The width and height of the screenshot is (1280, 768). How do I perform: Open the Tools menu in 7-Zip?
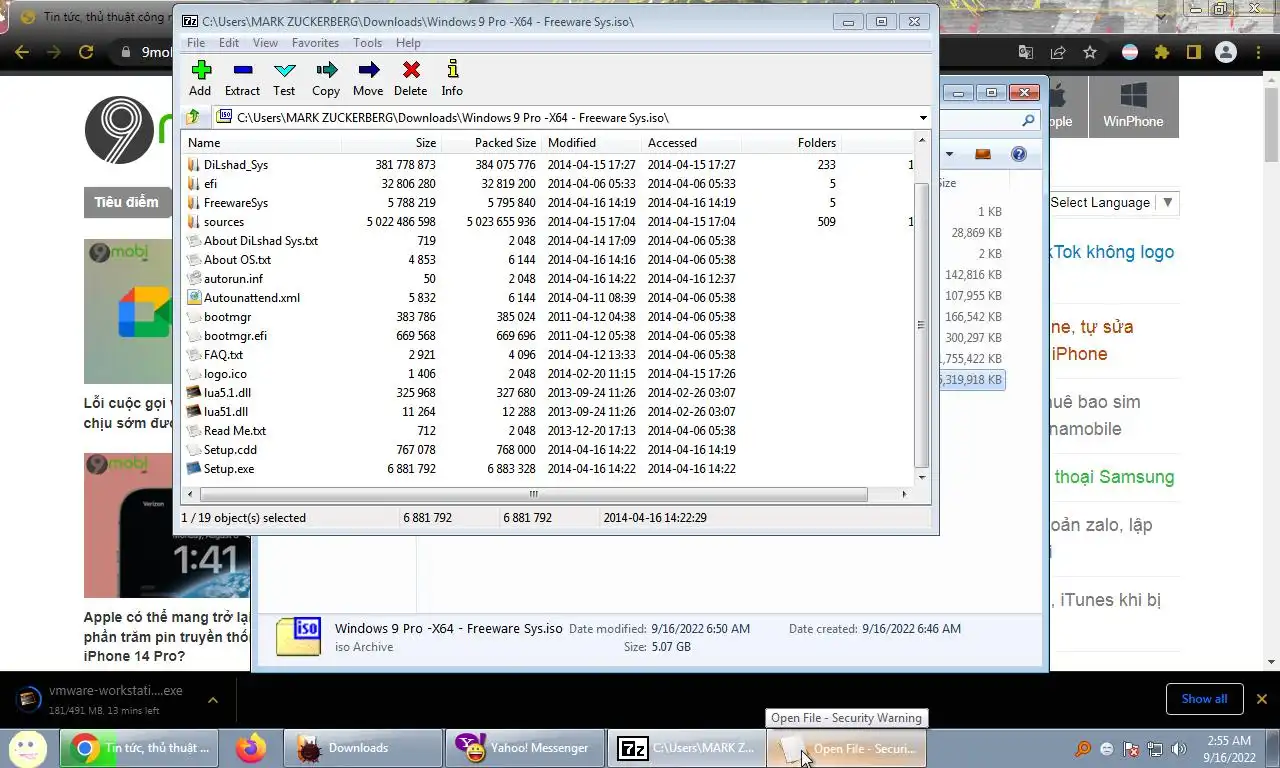[367, 43]
